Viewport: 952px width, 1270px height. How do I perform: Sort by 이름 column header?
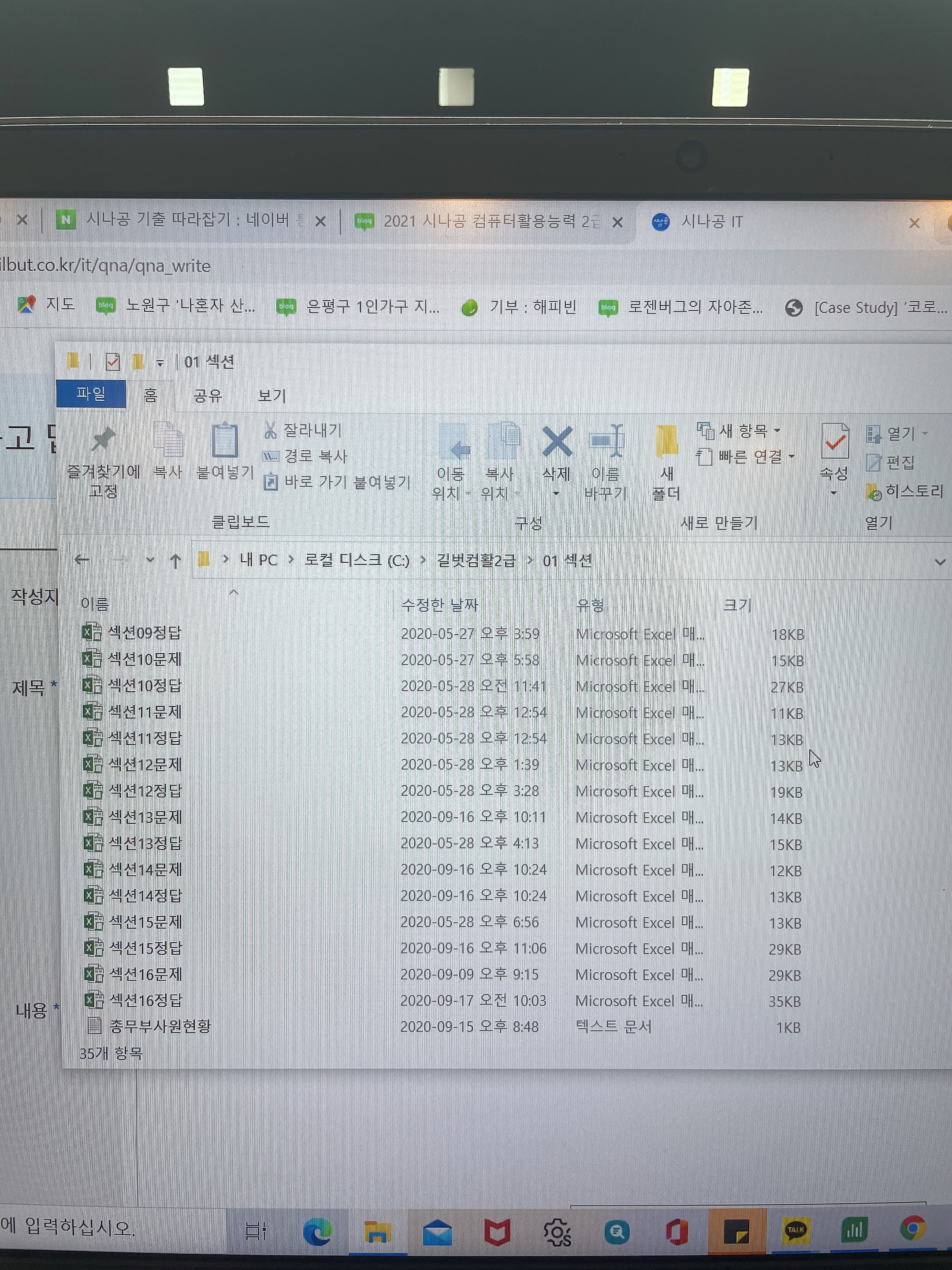tap(95, 603)
